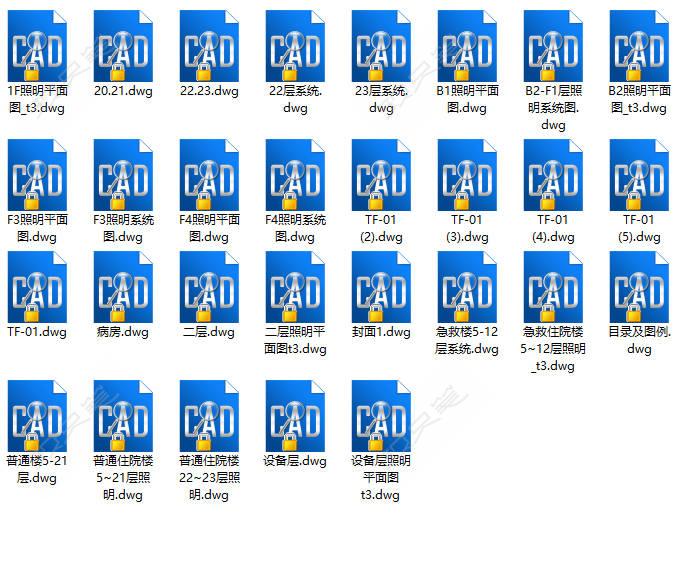Viewport: 682px width, 580px height.
Task: Select the B2-F1层照明系统图.dwg icon
Action: (x=553, y=46)
